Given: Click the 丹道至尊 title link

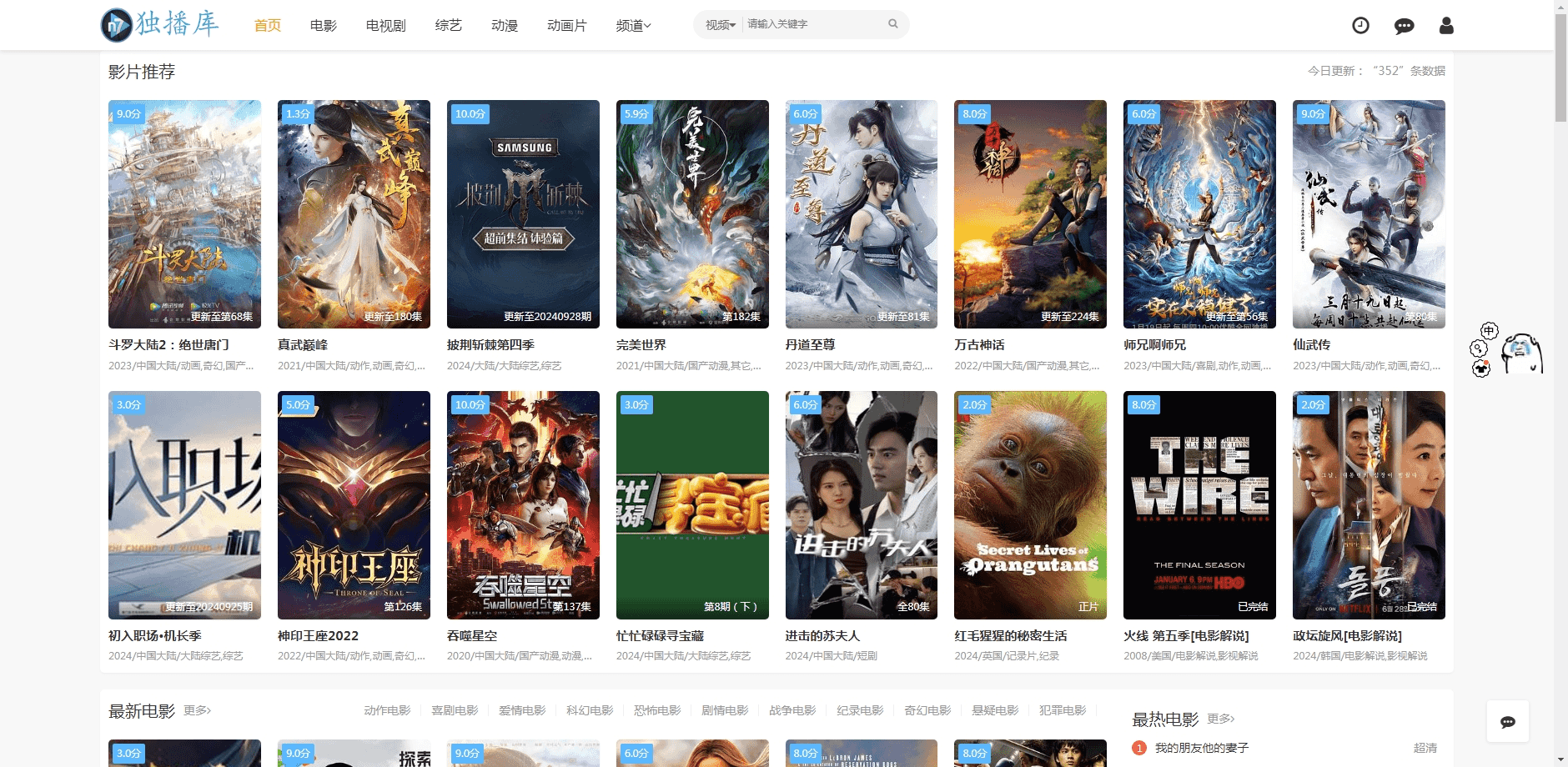Looking at the screenshot, I should coord(811,344).
